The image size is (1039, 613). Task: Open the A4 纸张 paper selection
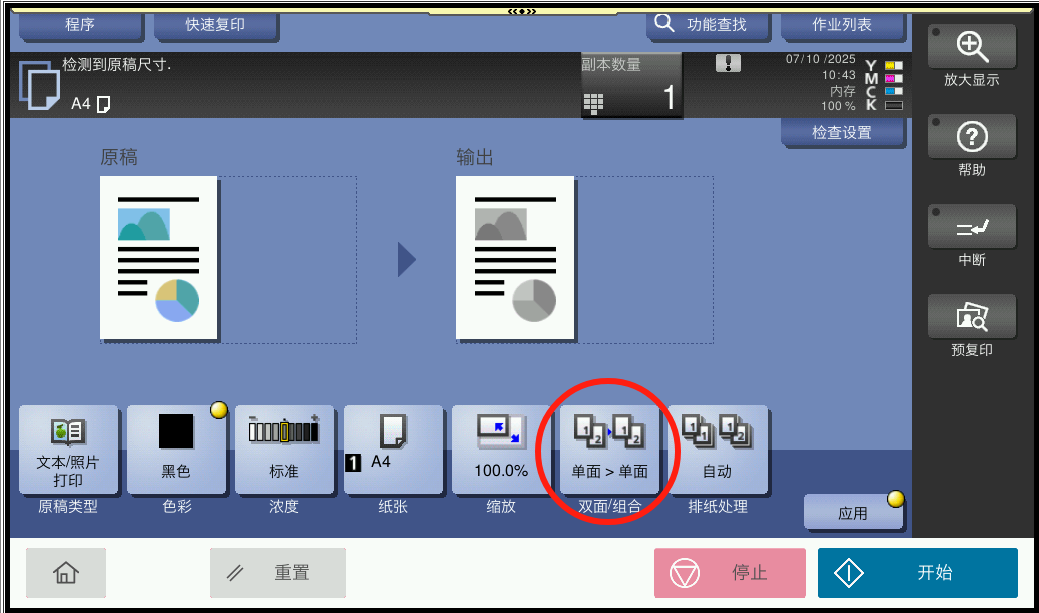(x=393, y=450)
